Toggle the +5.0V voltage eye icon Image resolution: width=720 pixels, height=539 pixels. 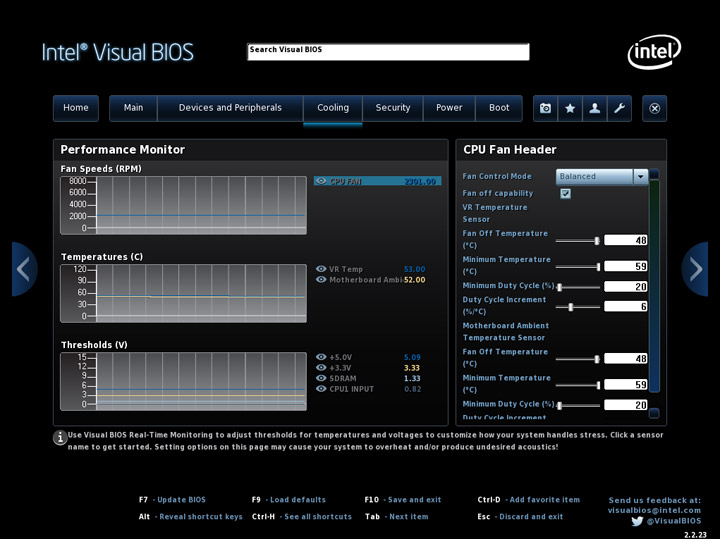321,357
